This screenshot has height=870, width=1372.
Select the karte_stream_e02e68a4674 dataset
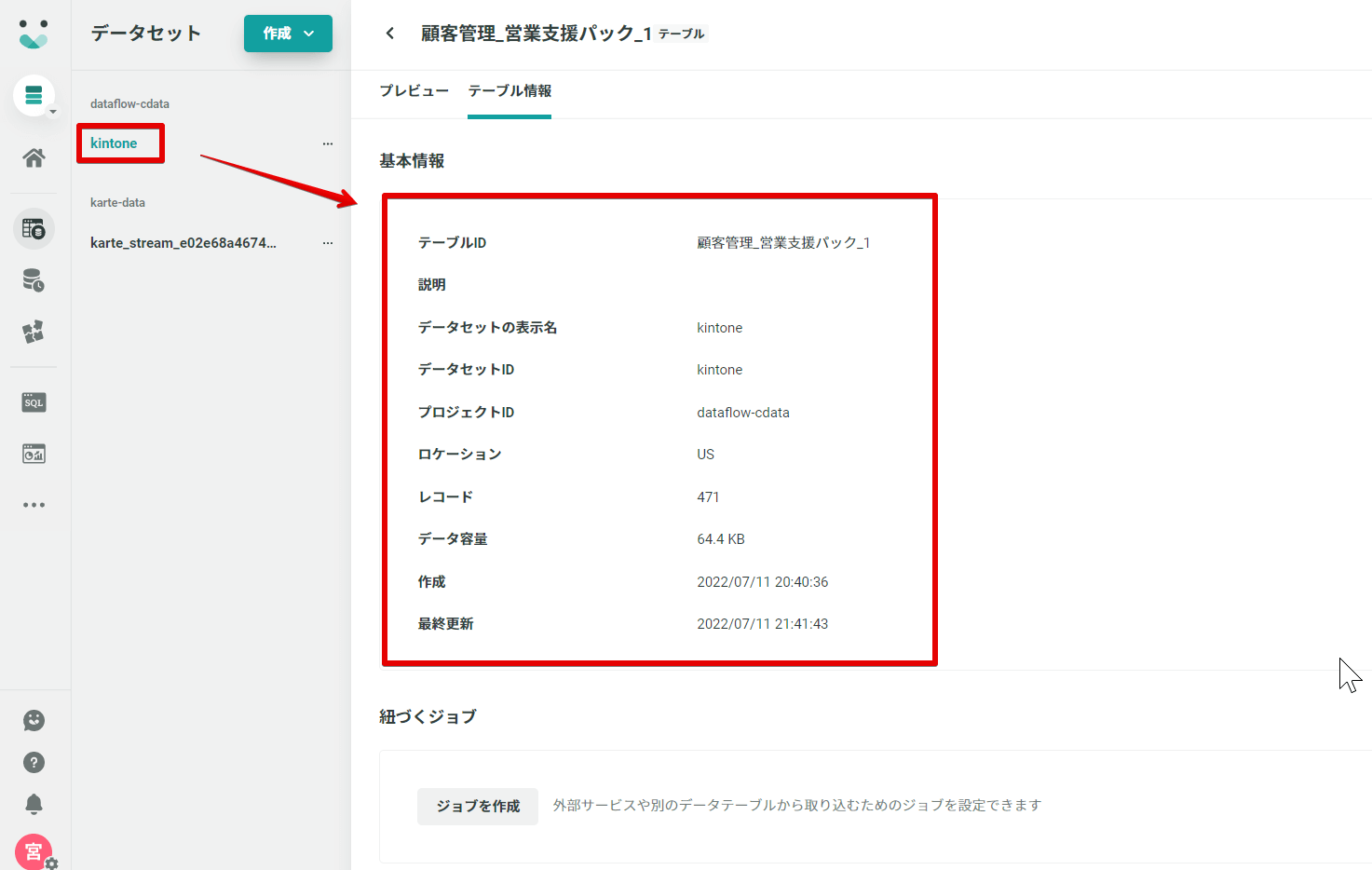click(x=183, y=243)
